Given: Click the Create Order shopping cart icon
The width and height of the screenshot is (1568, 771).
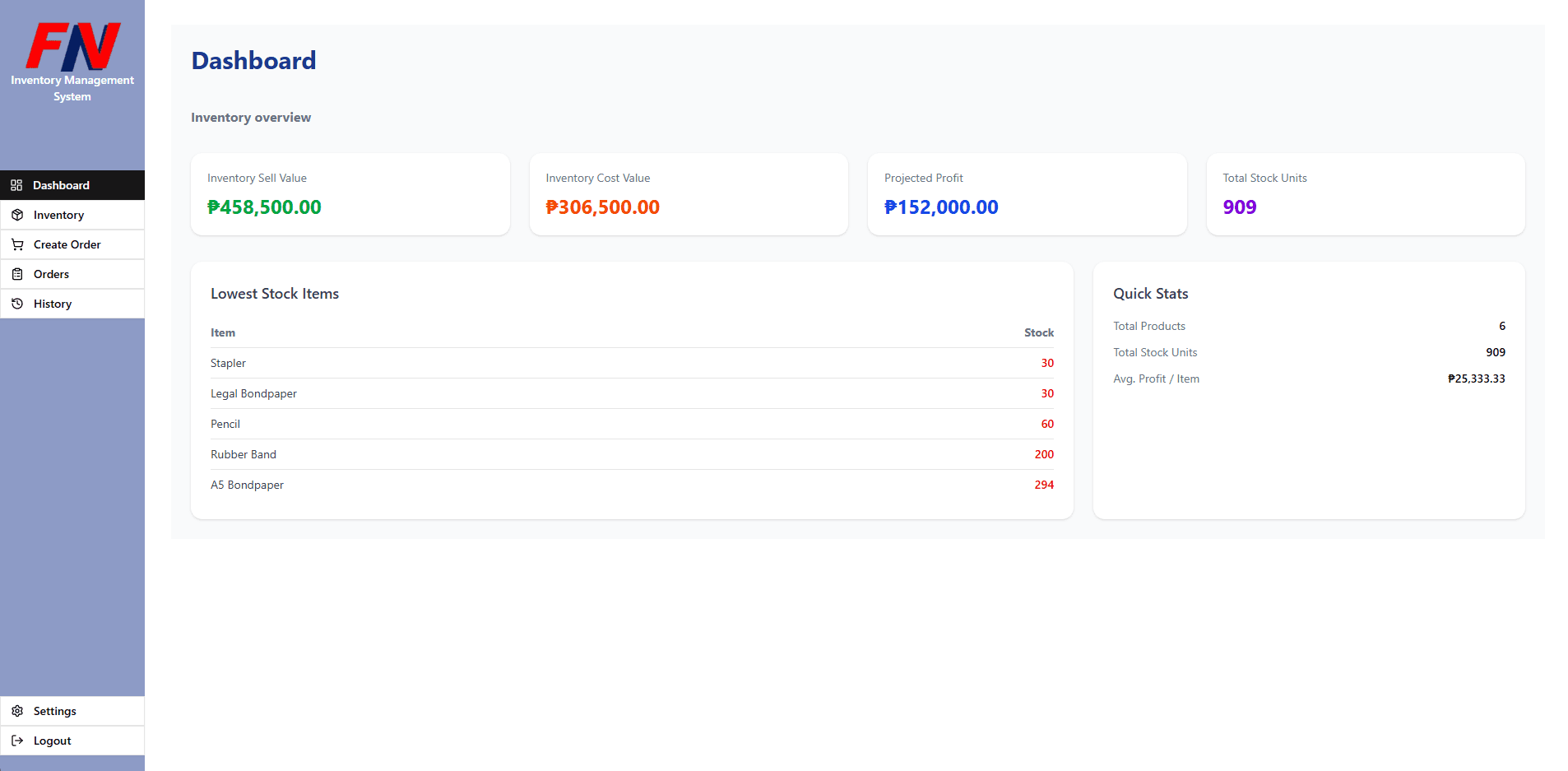Looking at the screenshot, I should pos(17,244).
